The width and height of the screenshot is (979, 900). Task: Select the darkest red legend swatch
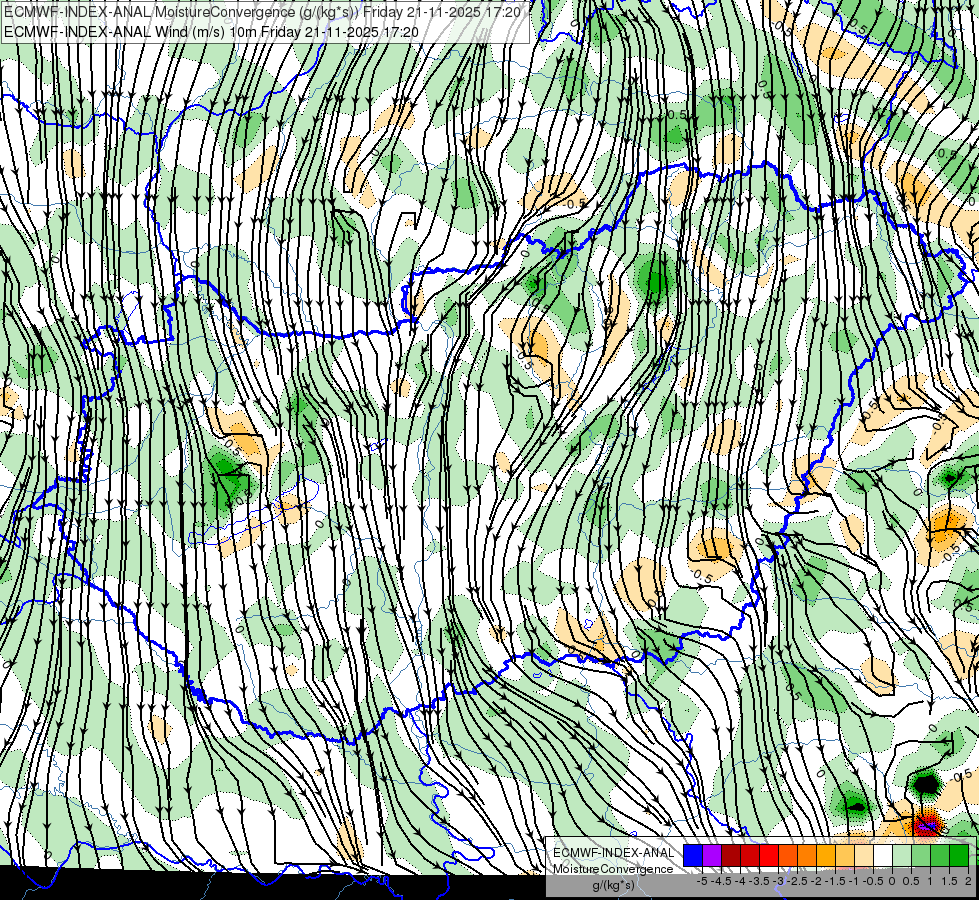731,856
